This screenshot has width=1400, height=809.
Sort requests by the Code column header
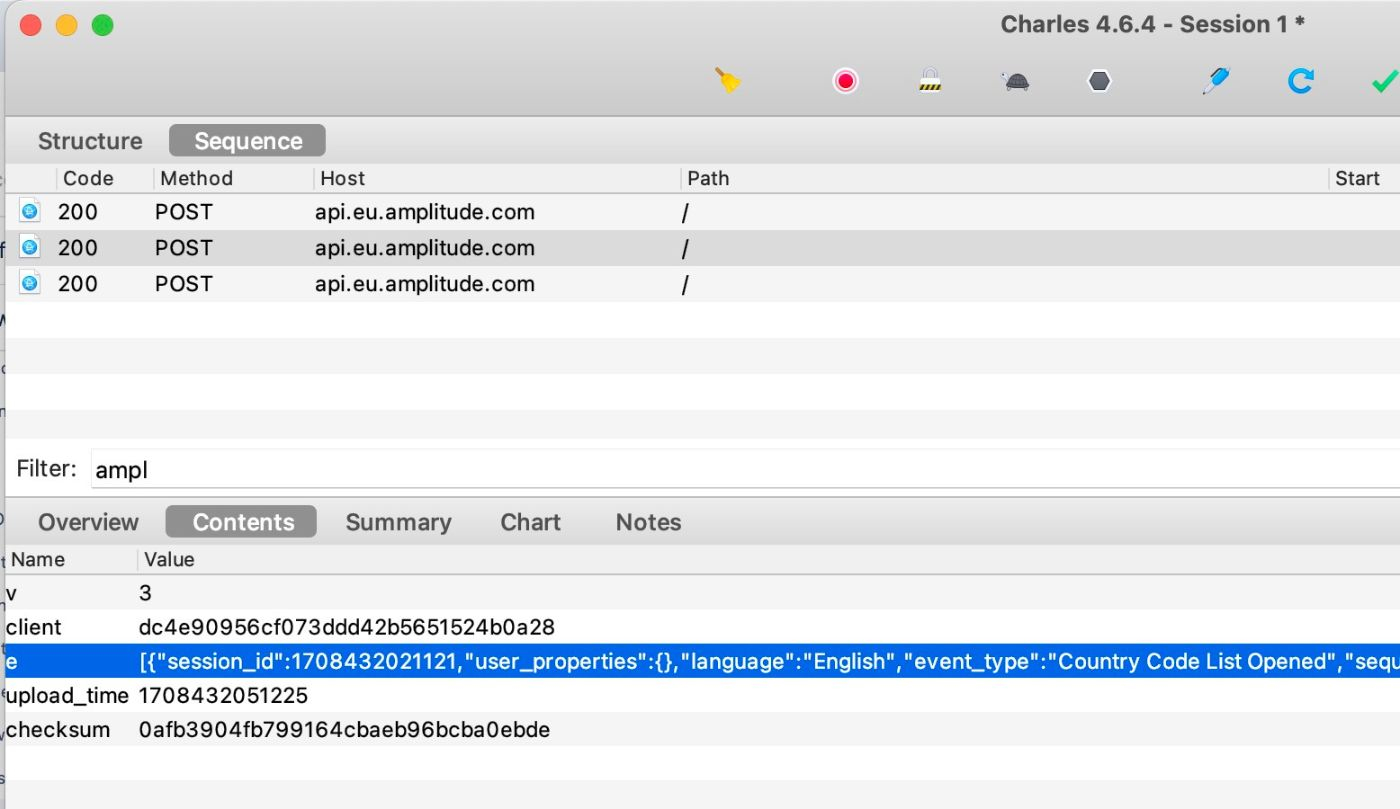pos(88,178)
